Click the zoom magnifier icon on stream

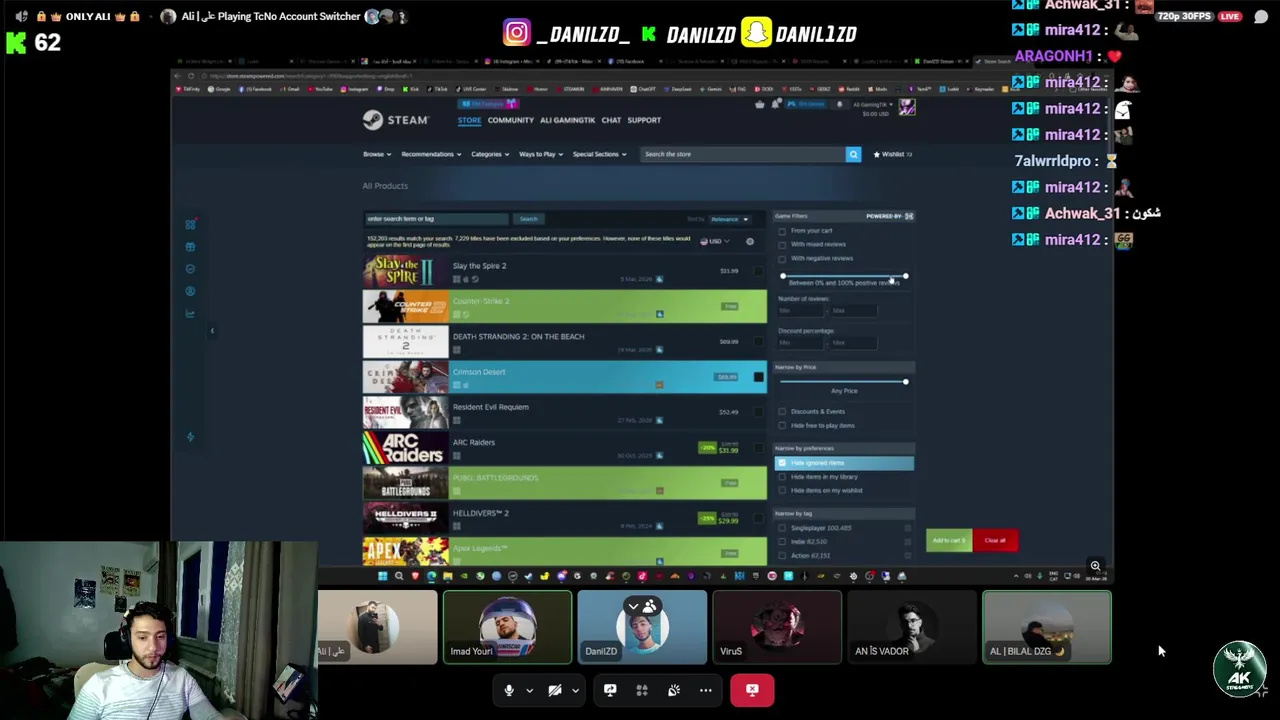point(1095,566)
